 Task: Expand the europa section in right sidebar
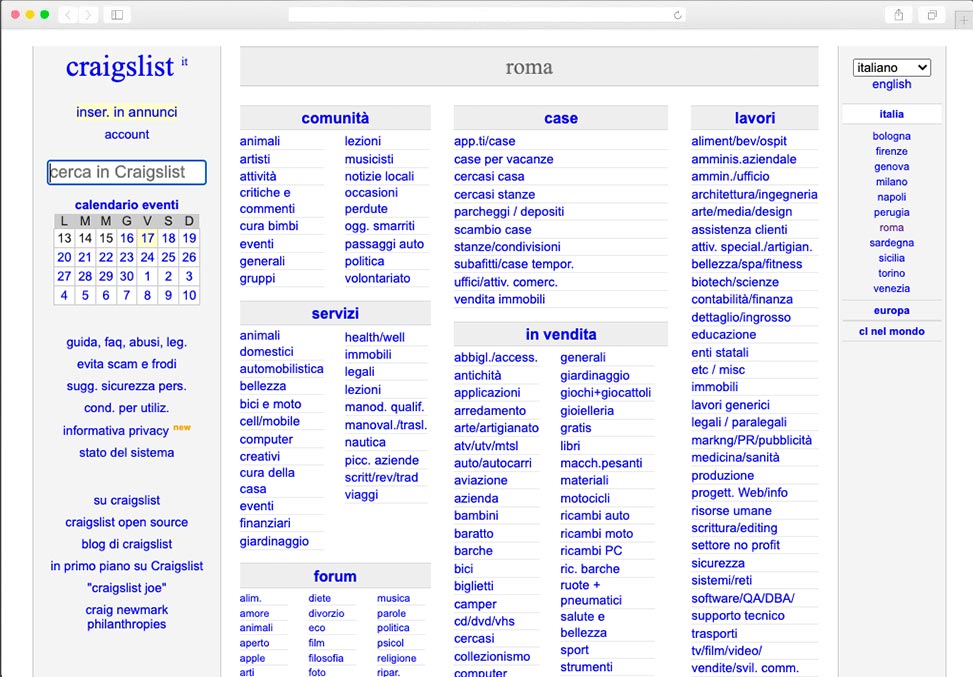click(x=892, y=310)
